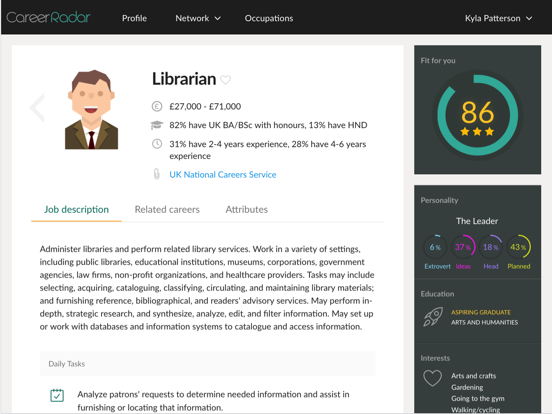
Task: Click the clock experience icon
Action: pyautogui.click(x=157, y=144)
